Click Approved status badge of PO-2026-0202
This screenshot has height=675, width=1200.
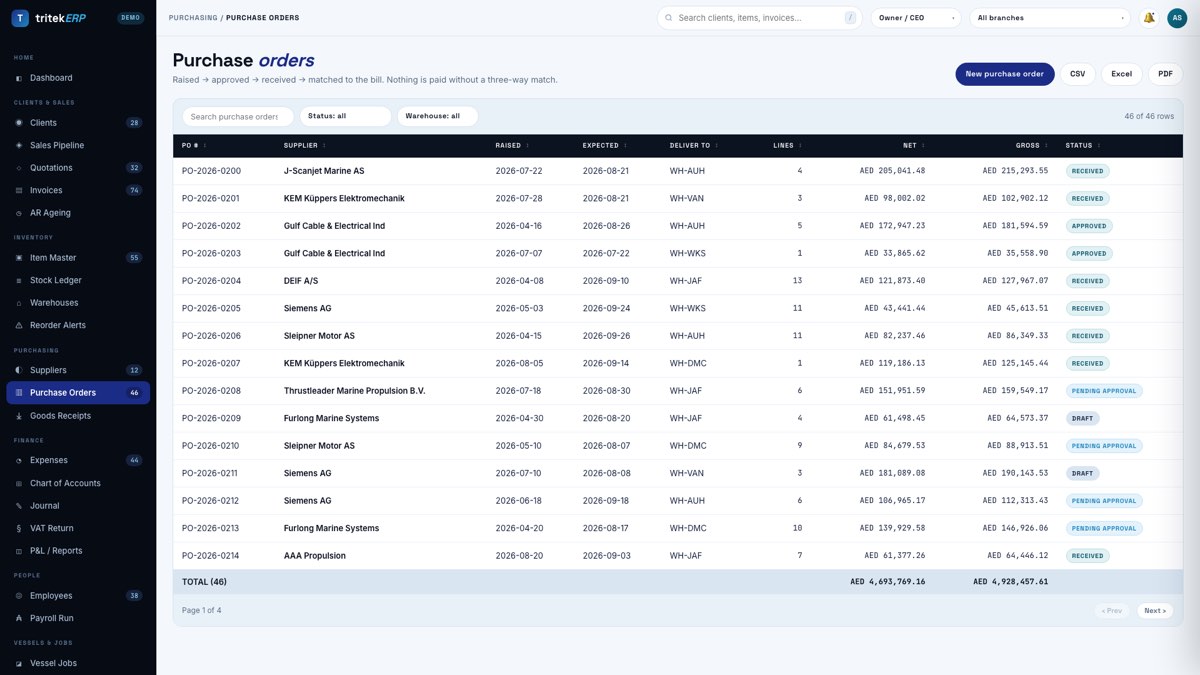(1089, 226)
